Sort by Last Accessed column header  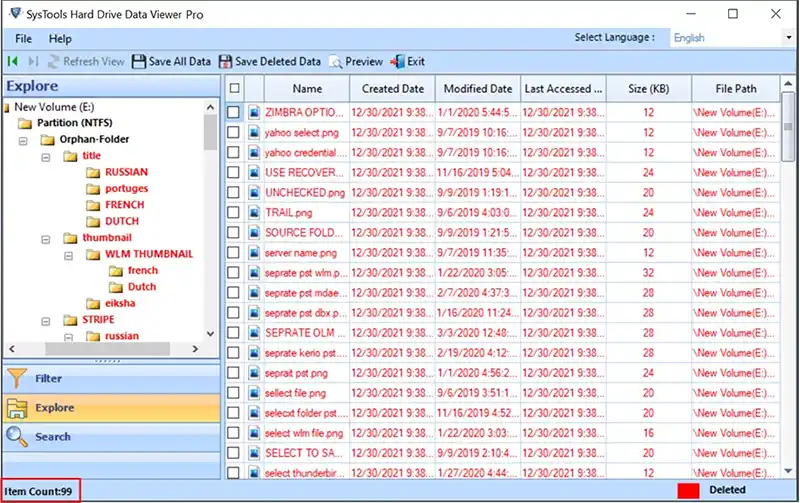pos(563,89)
